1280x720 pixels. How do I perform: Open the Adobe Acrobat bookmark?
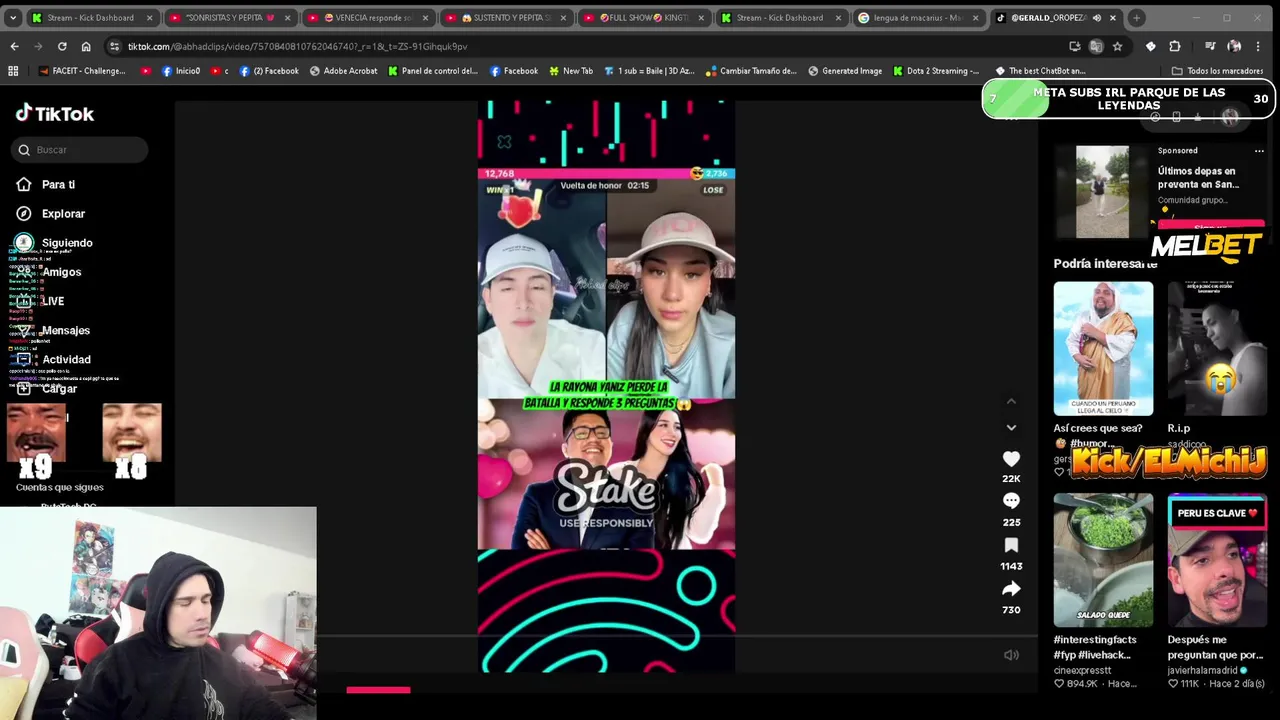click(x=344, y=71)
